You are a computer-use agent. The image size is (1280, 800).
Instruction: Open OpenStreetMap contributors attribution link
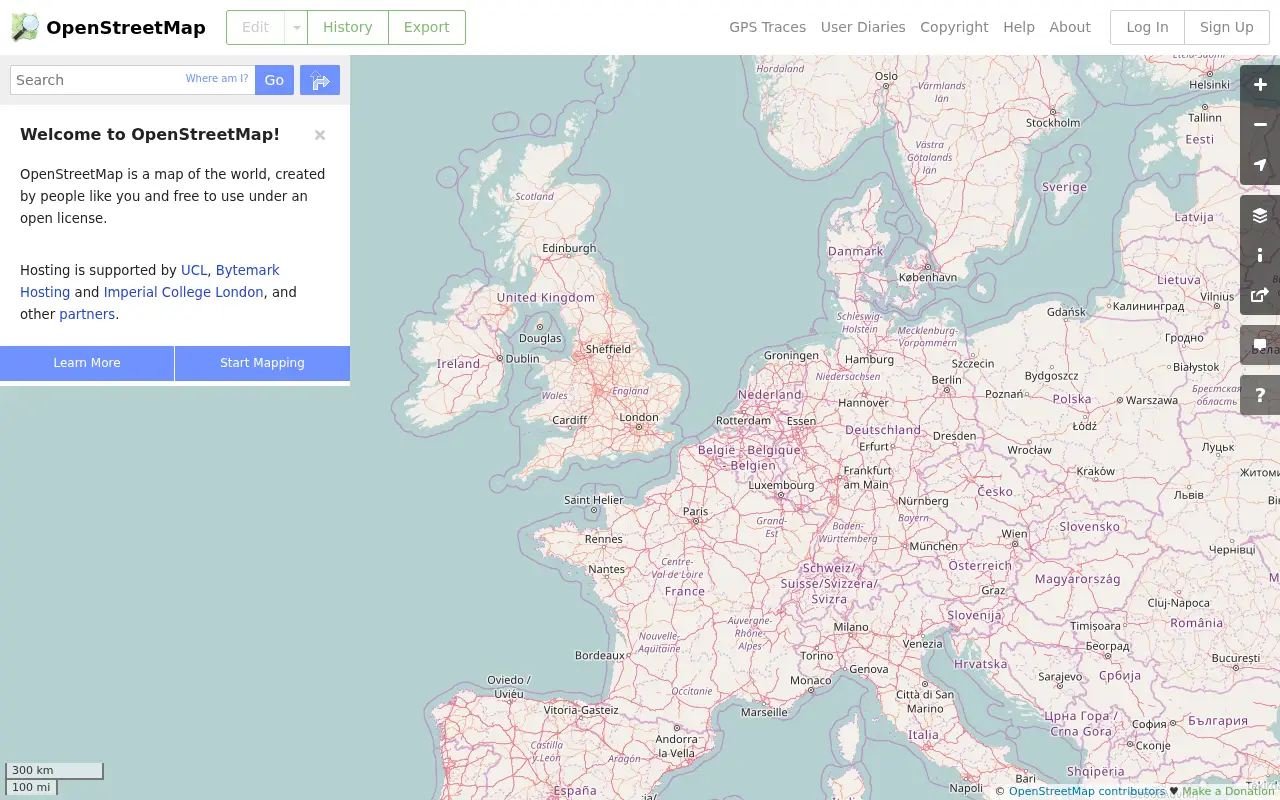[1087, 791]
